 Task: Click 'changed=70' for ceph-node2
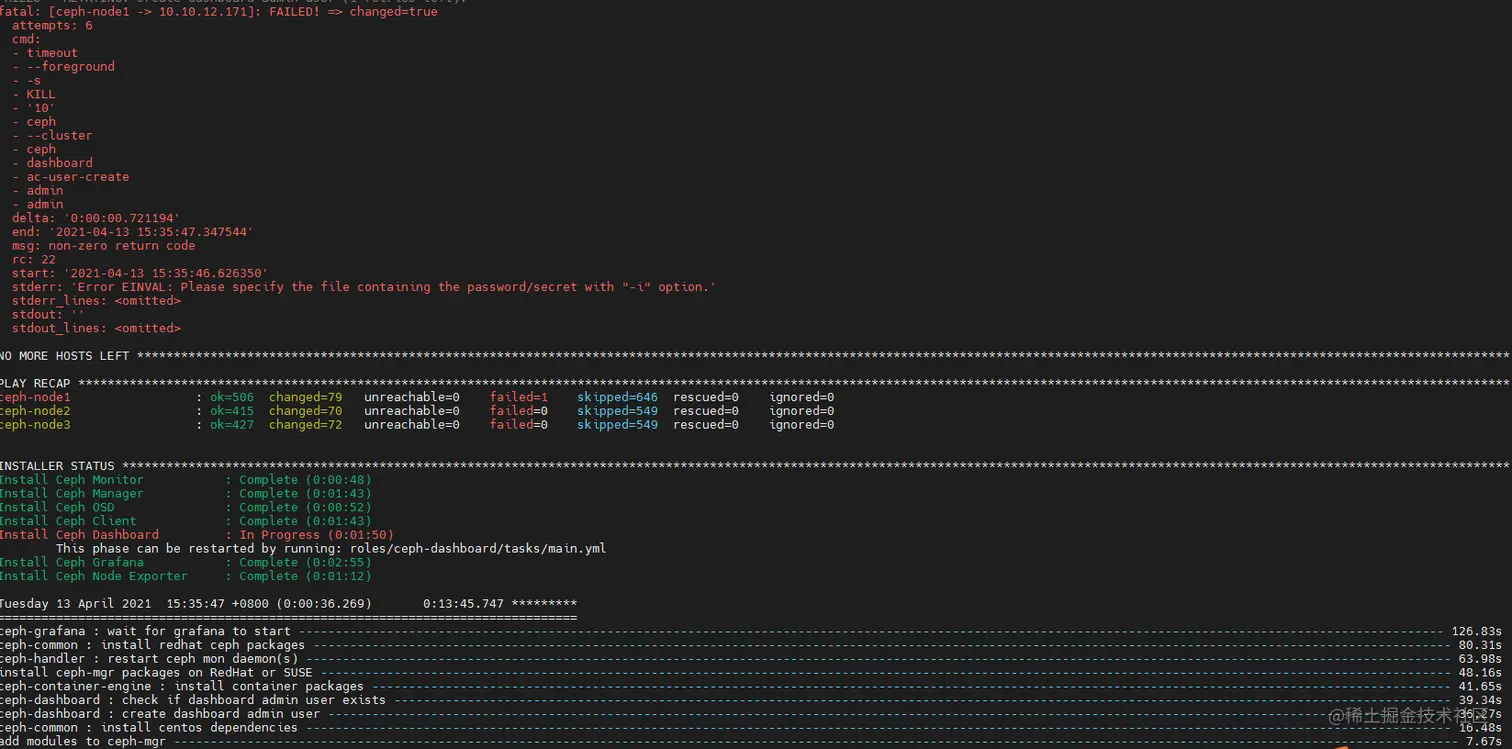305,411
